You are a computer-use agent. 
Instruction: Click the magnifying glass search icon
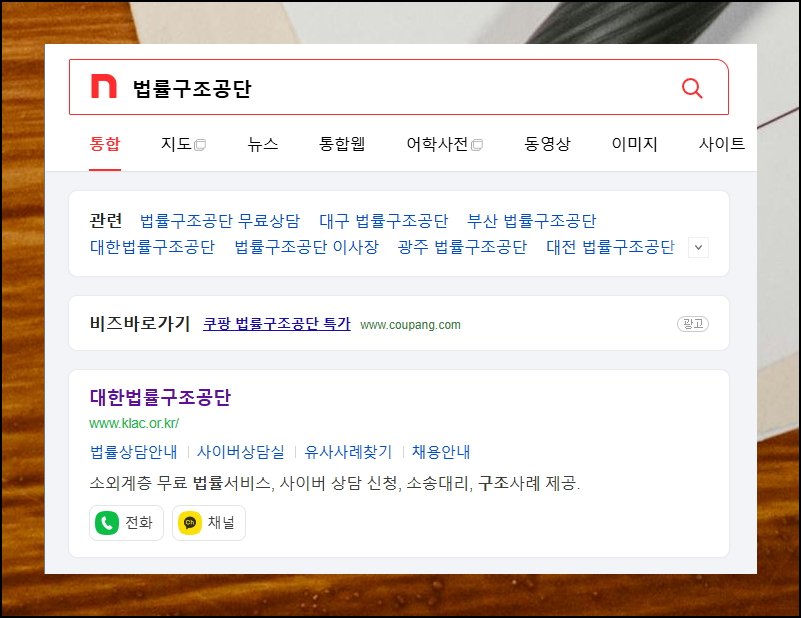pos(692,88)
